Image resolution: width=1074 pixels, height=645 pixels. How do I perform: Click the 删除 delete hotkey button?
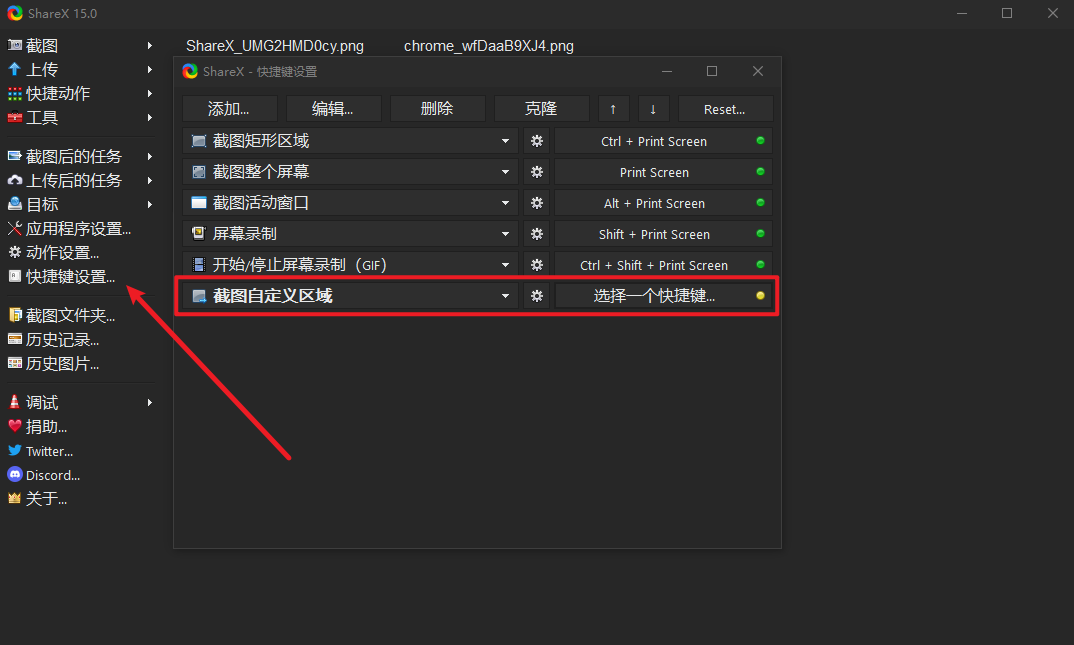[x=438, y=109]
